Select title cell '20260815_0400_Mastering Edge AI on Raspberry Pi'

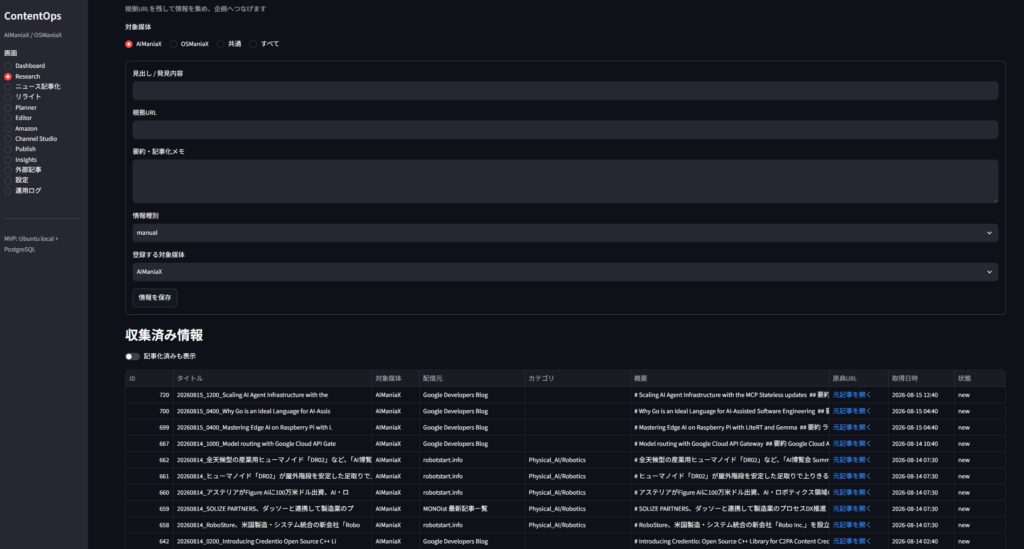272,428
